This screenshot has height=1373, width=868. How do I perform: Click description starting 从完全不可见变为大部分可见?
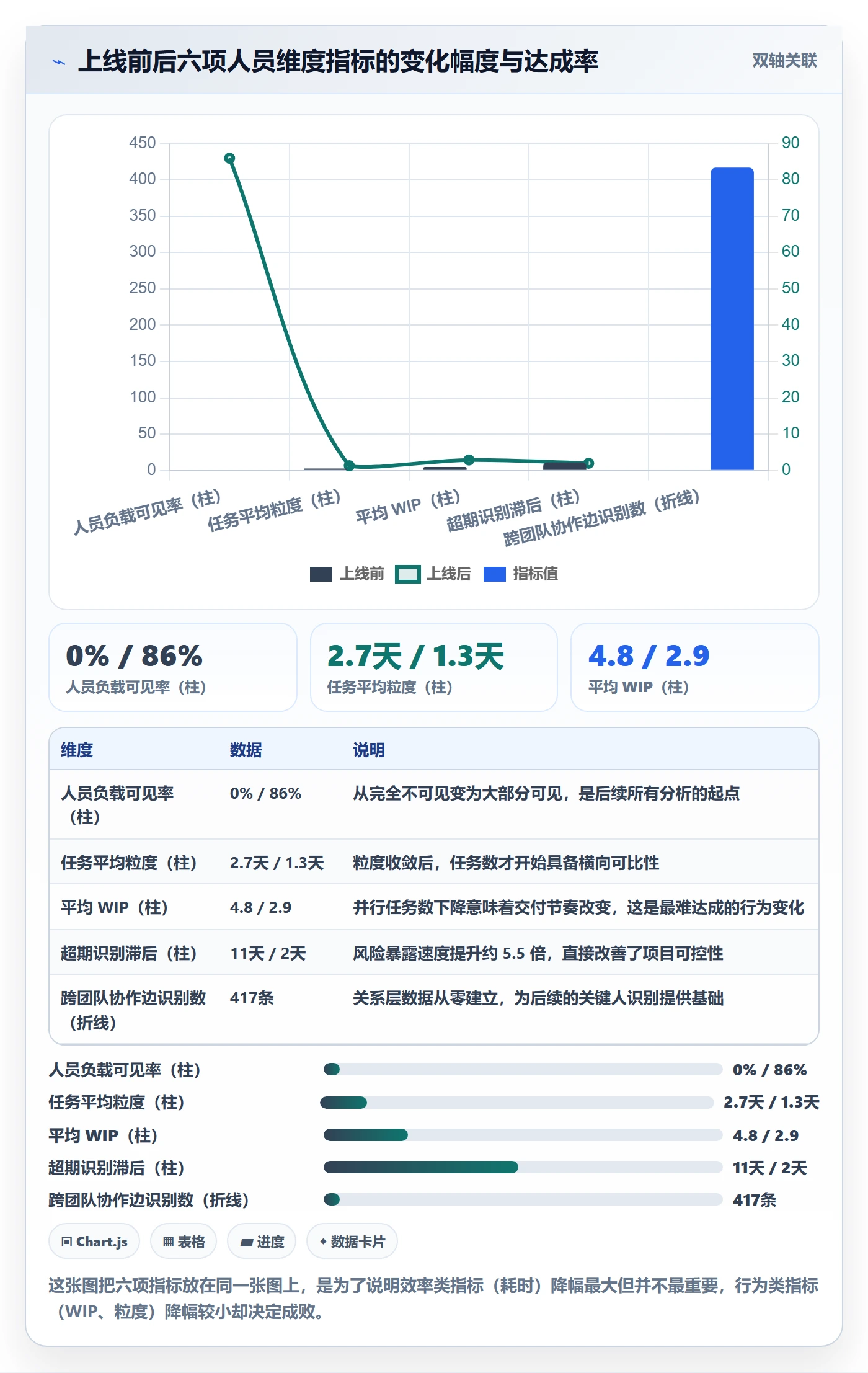[x=546, y=793]
